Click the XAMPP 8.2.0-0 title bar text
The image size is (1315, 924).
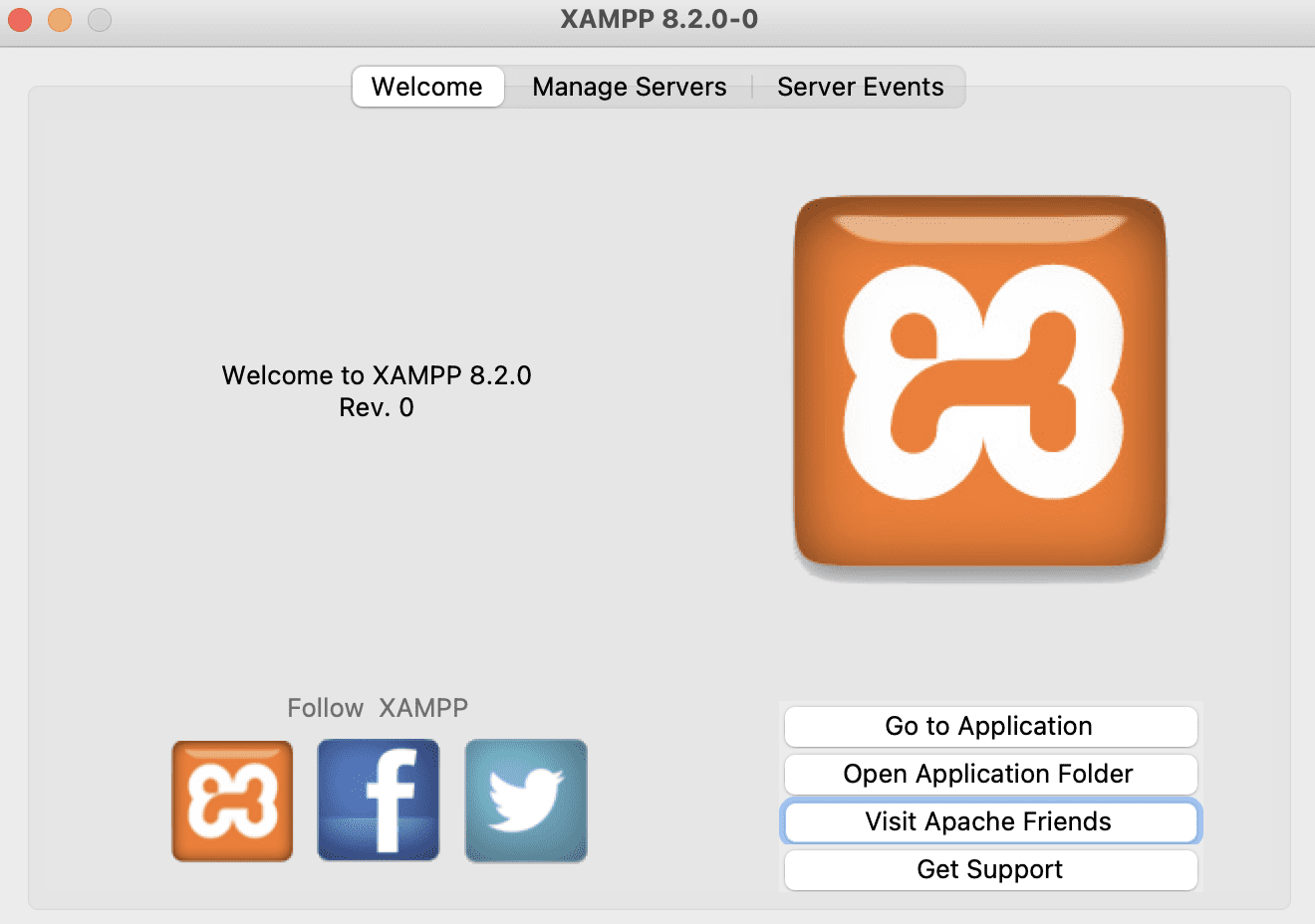click(657, 19)
